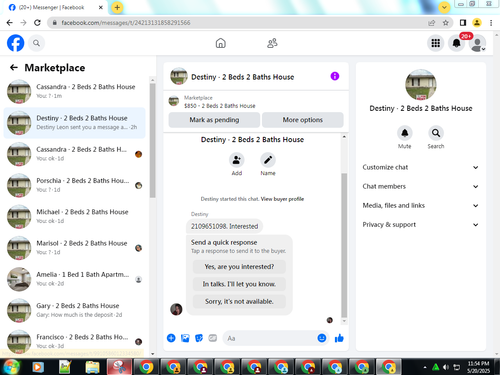Click the message input field 'Aa'

click(270, 338)
